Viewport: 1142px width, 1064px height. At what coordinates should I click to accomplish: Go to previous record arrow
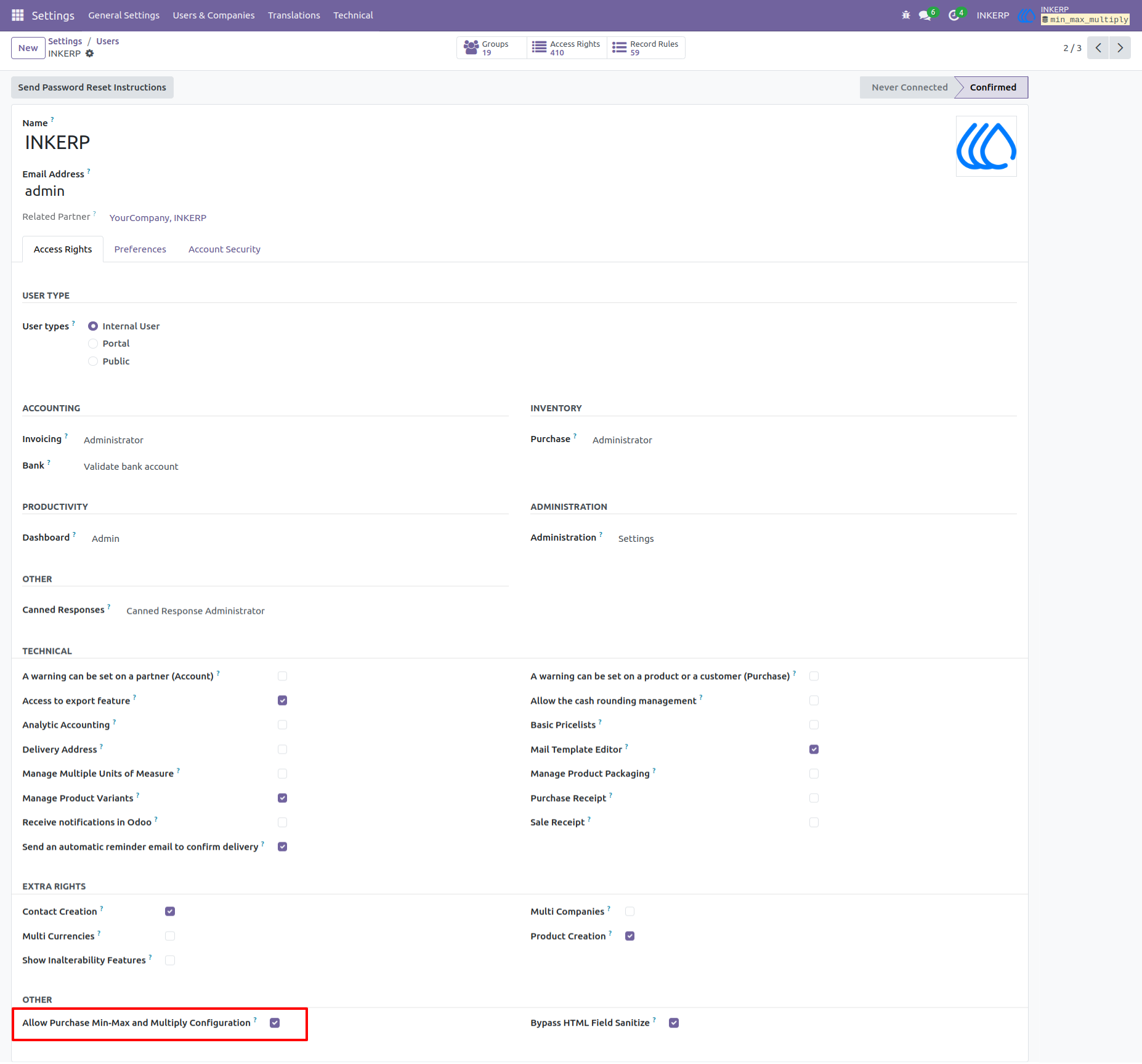(1098, 48)
